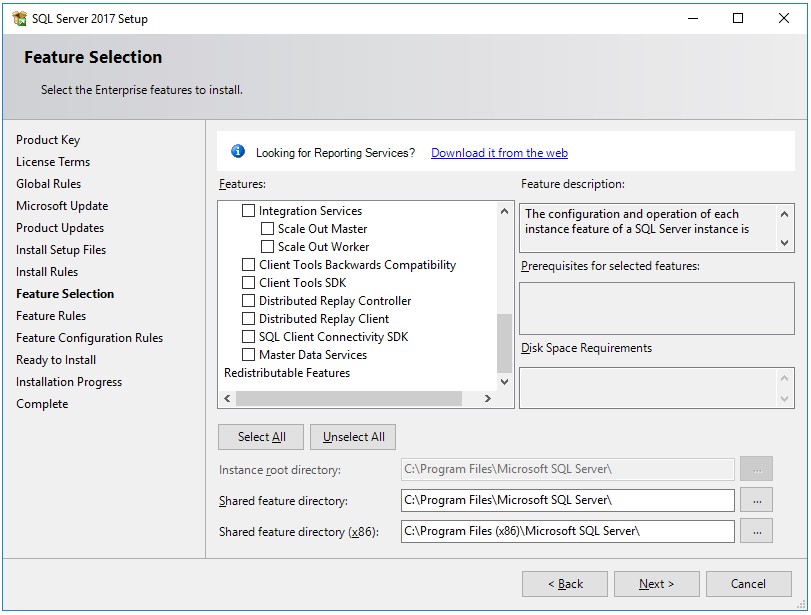Open the License Terms page
The width and height of the screenshot is (811, 615).
[x=52, y=162]
